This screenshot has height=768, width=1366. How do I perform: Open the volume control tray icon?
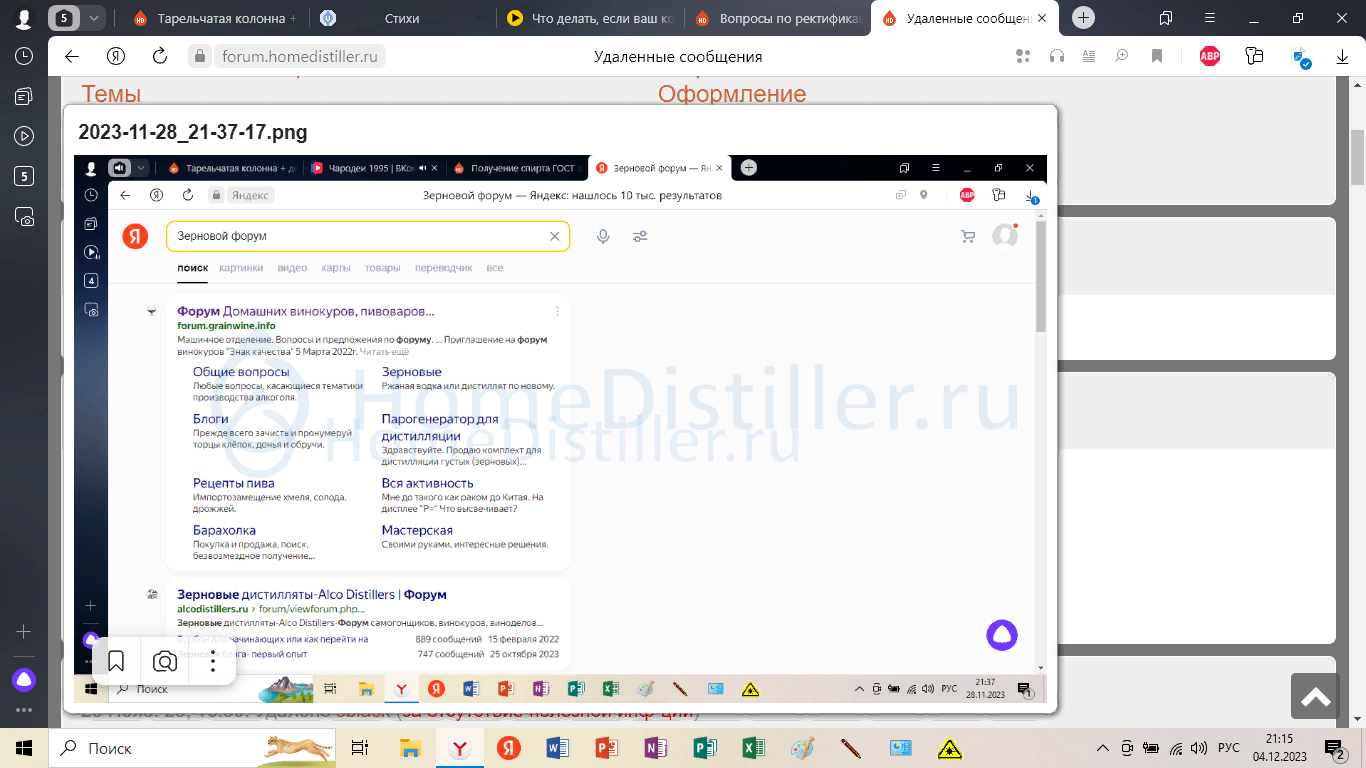pos(1200,748)
